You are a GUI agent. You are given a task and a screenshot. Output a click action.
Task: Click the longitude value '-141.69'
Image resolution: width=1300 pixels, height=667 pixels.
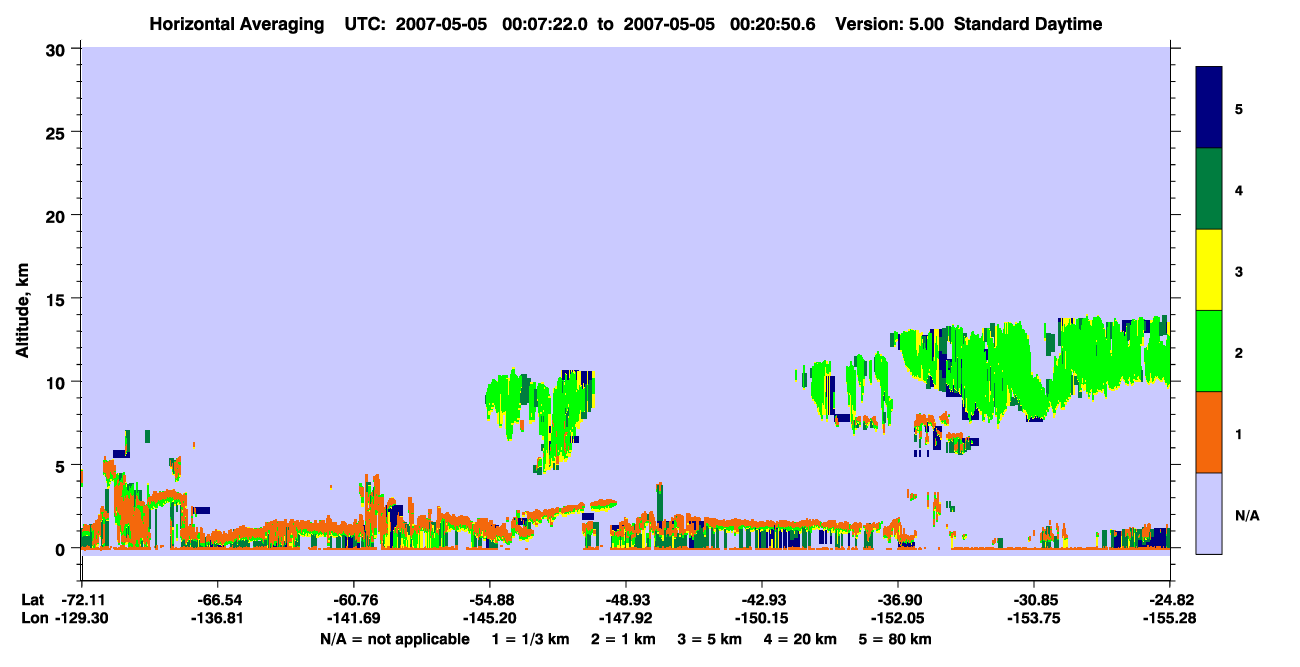click(x=354, y=618)
